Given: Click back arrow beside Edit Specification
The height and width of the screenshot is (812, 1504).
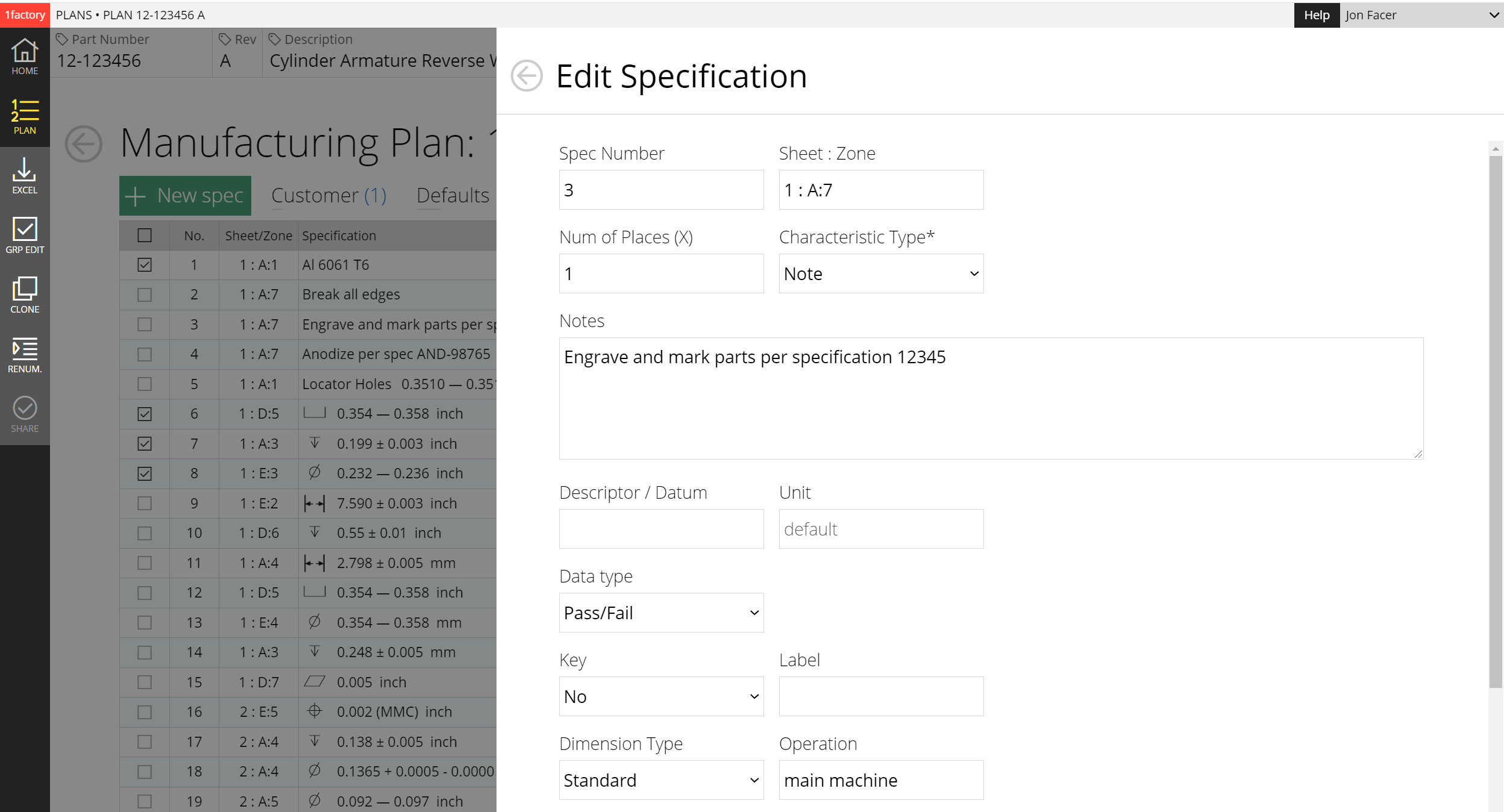Looking at the screenshot, I should click(526, 77).
